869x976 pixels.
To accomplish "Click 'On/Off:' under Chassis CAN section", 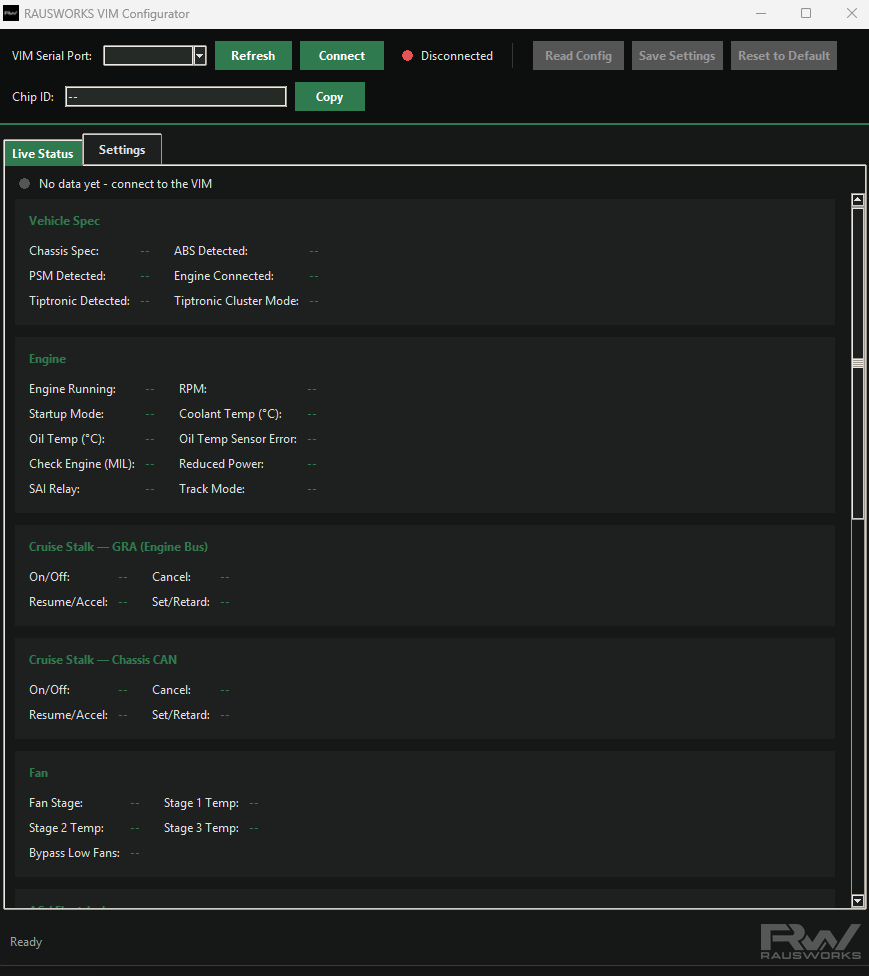I will pyautogui.click(x=50, y=690).
